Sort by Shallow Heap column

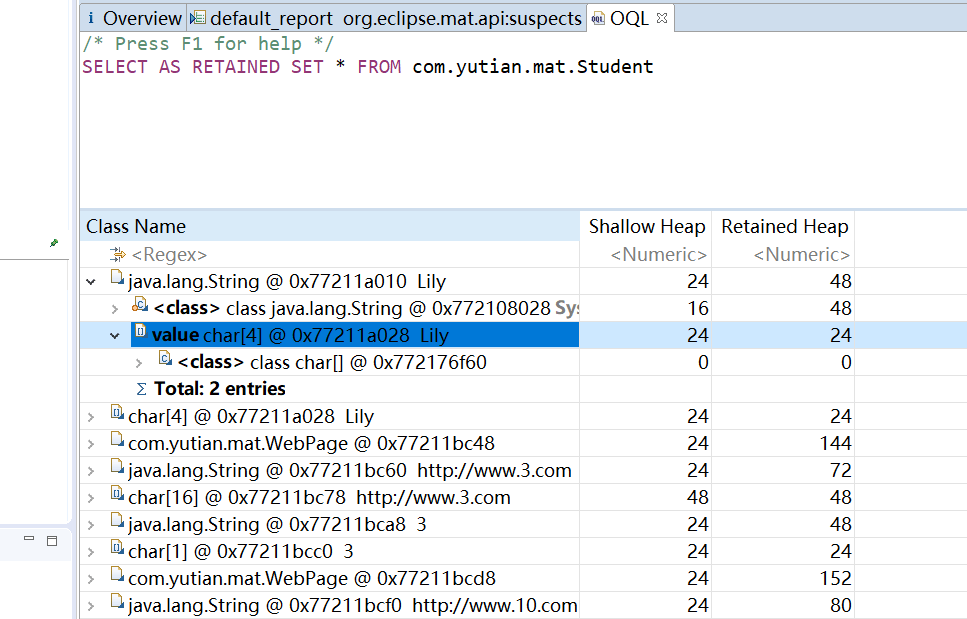(646, 226)
